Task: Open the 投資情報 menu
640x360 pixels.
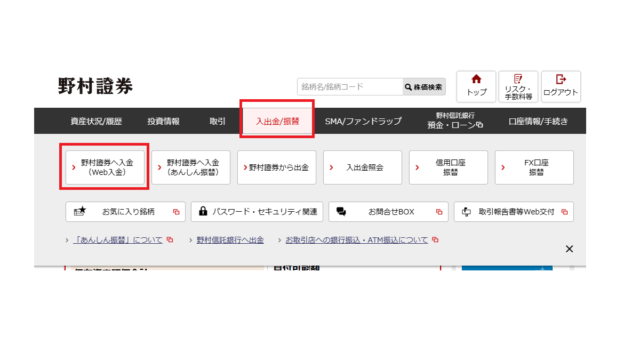Action: (163, 121)
